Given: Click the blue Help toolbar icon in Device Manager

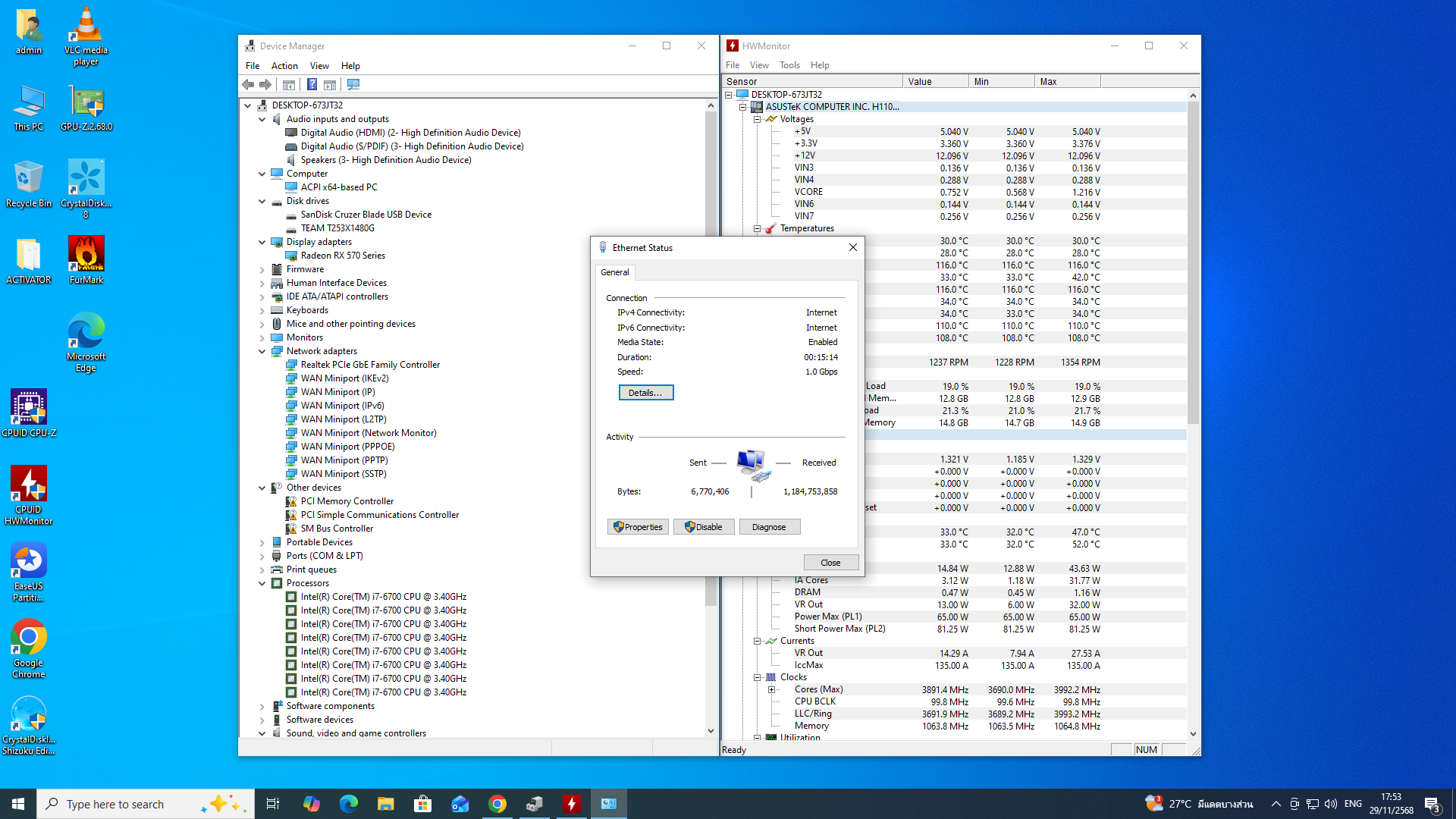Looking at the screenshot, I should 312,84.
